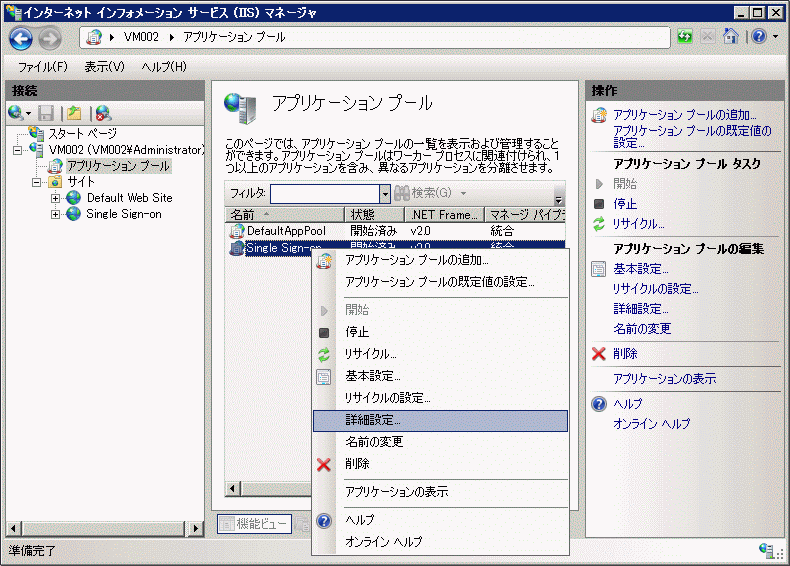The width and height of the screenshot is (790, 566).
Task: Select アプリケーション プール tree node
Action: tap(118, 166)
